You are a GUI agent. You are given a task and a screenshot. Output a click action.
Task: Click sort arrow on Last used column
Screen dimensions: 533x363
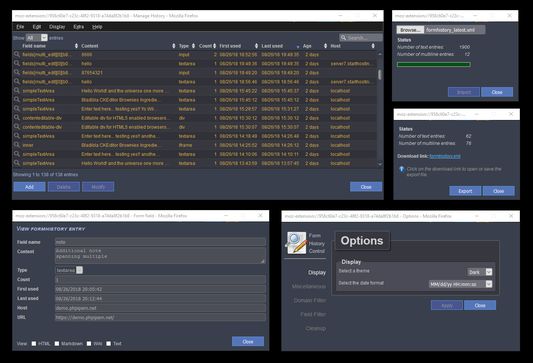pyautogui.click(x=298, y=46)
